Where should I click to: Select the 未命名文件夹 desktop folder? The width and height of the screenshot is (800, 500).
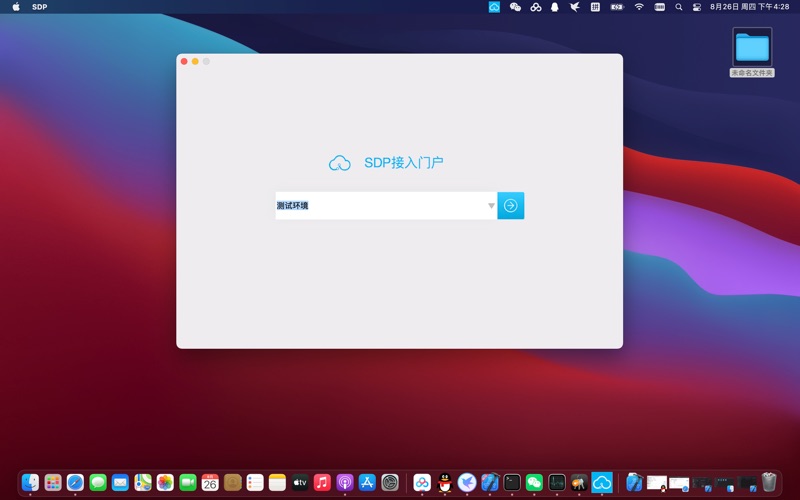tap(752, 52)
